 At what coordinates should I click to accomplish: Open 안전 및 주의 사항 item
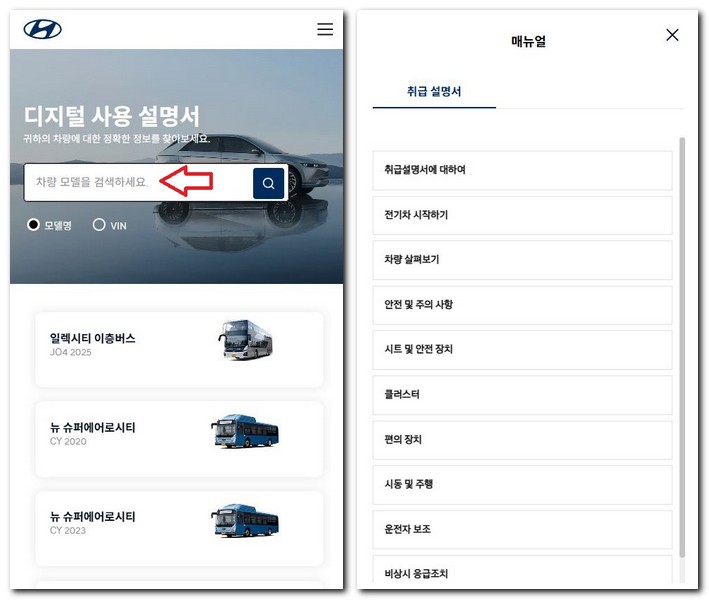click(522, 305)
